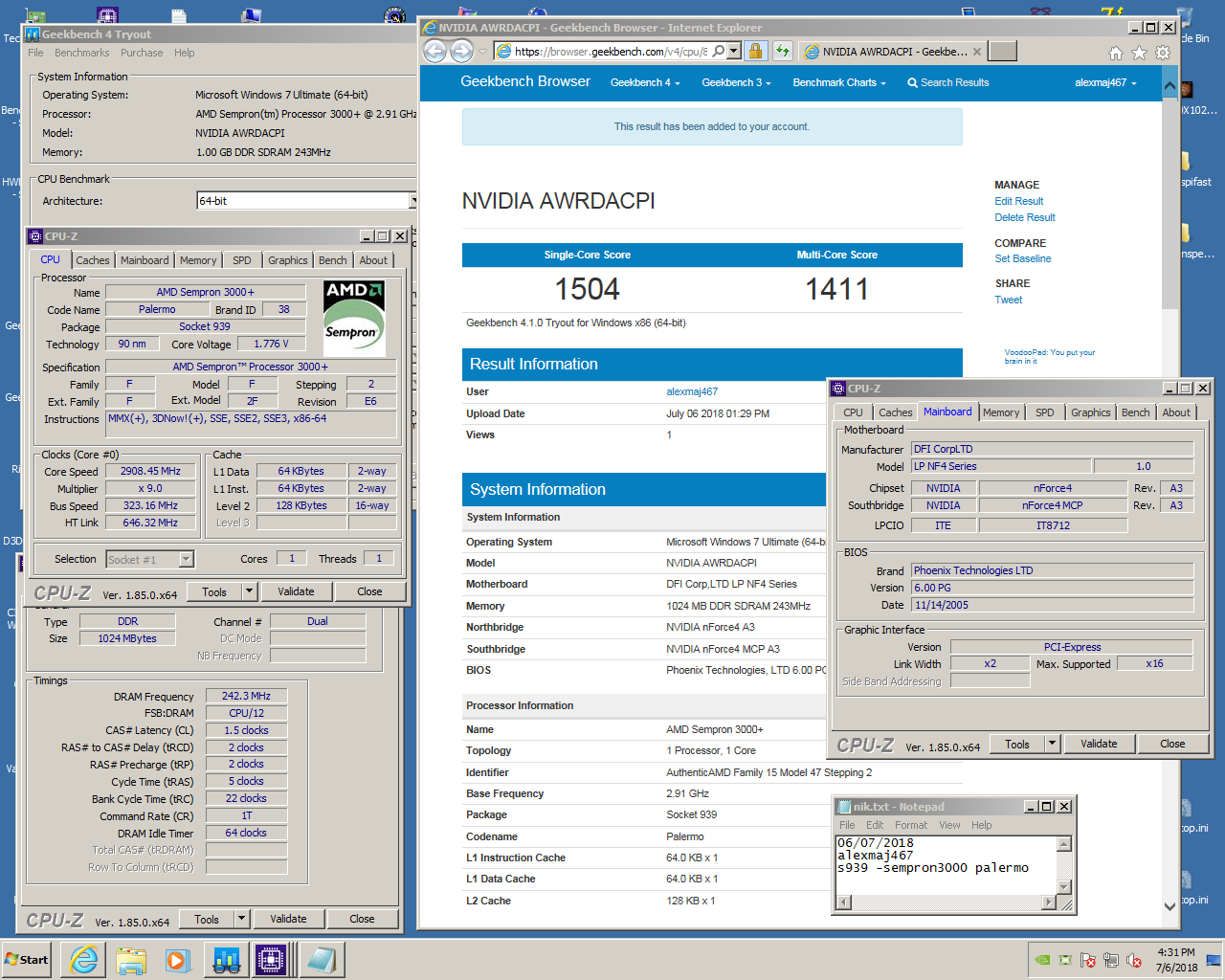
Task: Open the Purchase menu in Geekbench 4
Action: (x=142, y=53)
